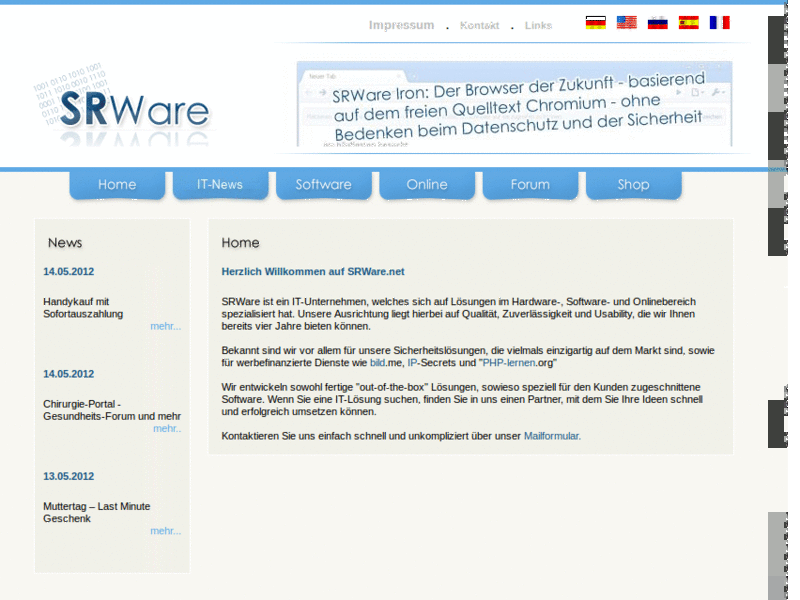
Task: Click the 'Herzlich Willkommen auf SRWare.net' heading
Action: pyautogui.click(x=313, y=271)
